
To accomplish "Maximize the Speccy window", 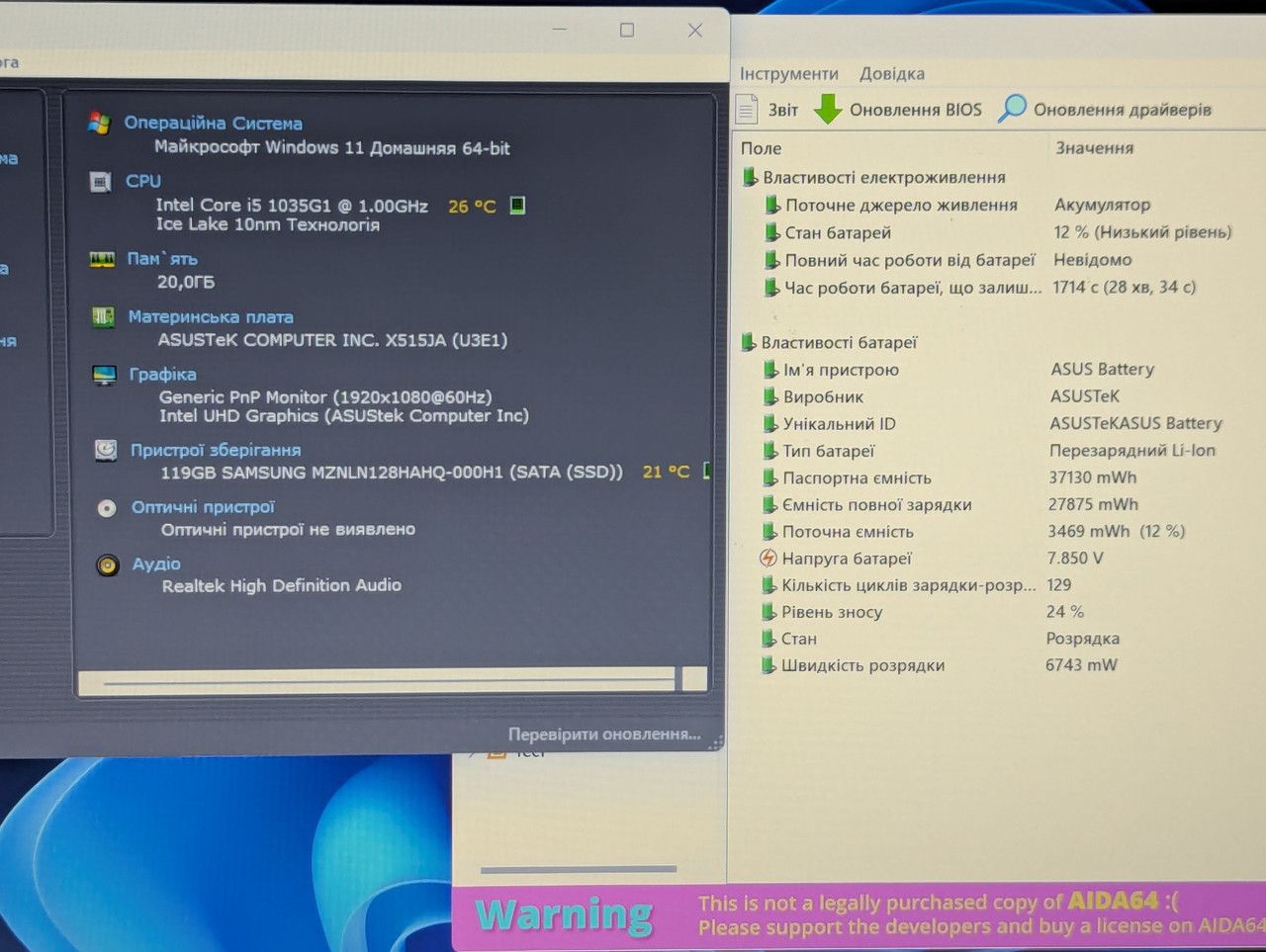I will [x=627, y=31].
